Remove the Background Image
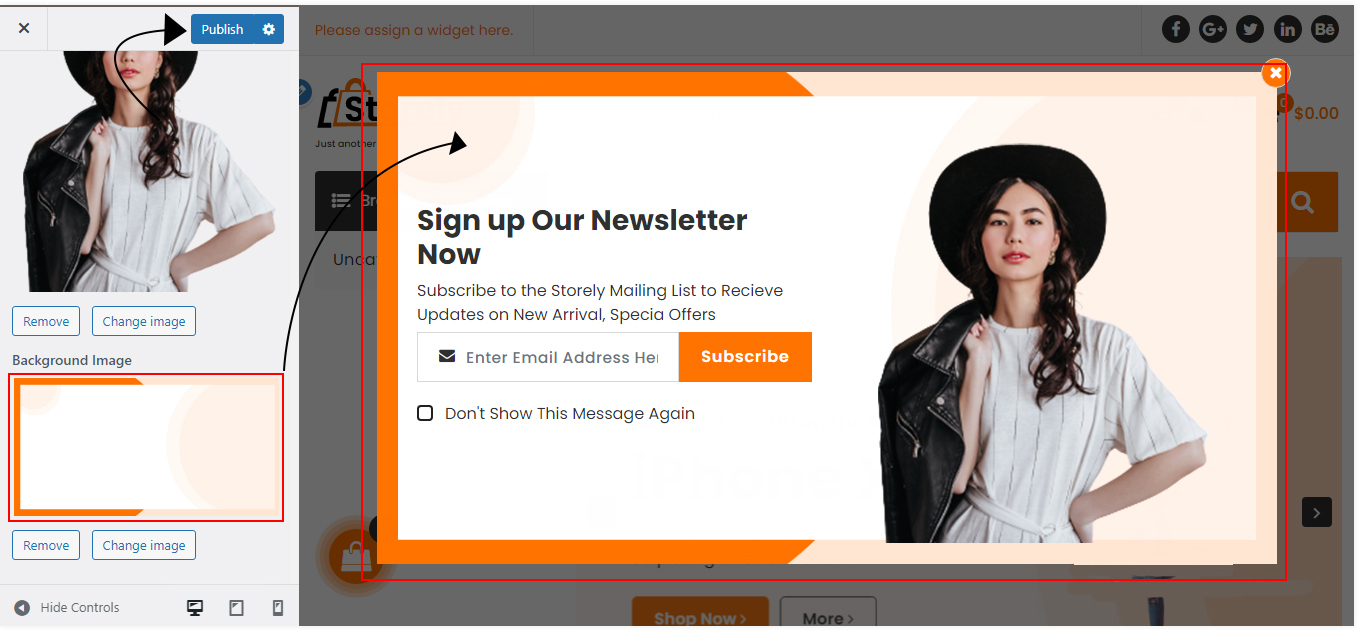Screen dimensions: 1359x631 tap(46, 545)
